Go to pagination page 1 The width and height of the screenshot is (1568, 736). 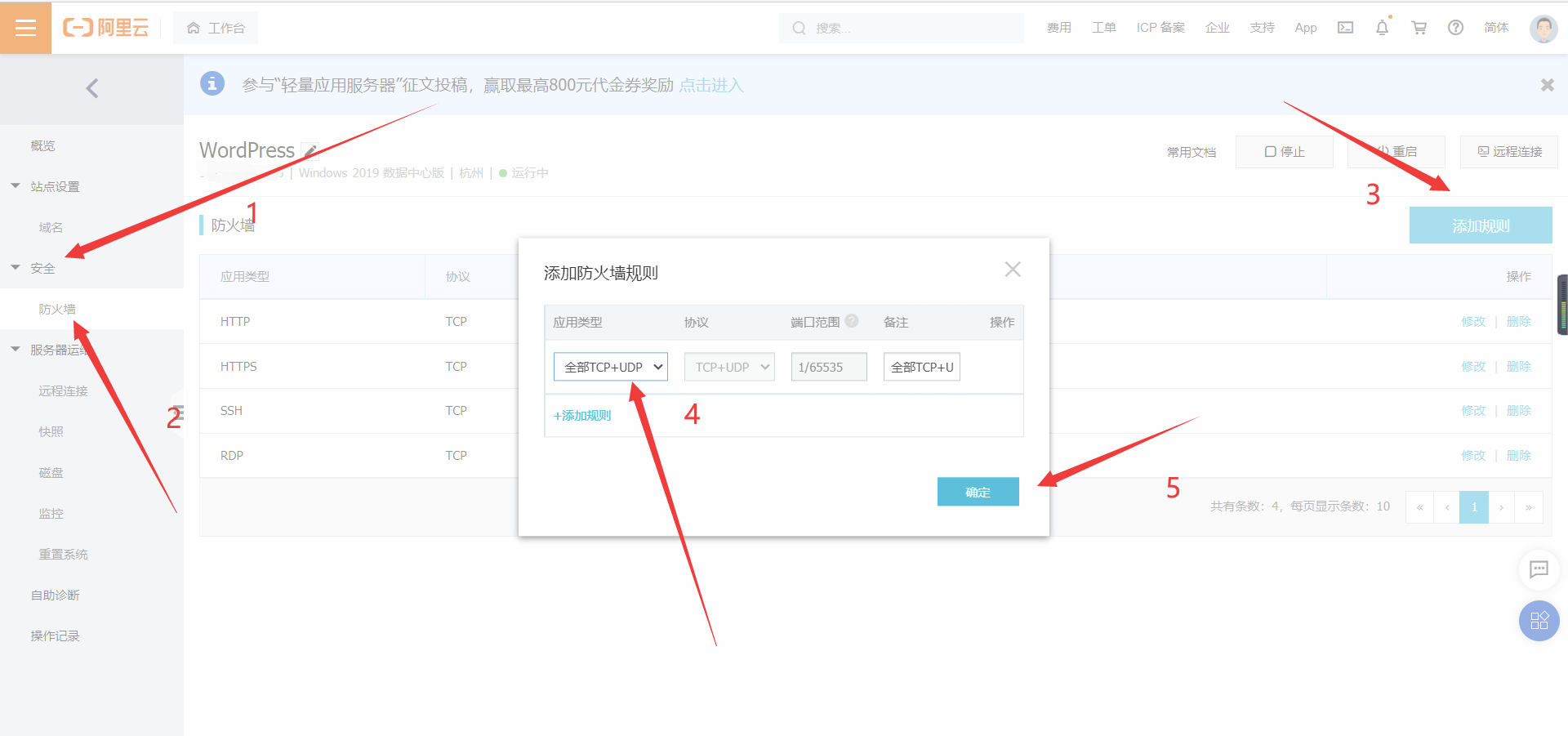pyautogui.click(x=1474, y=507)
